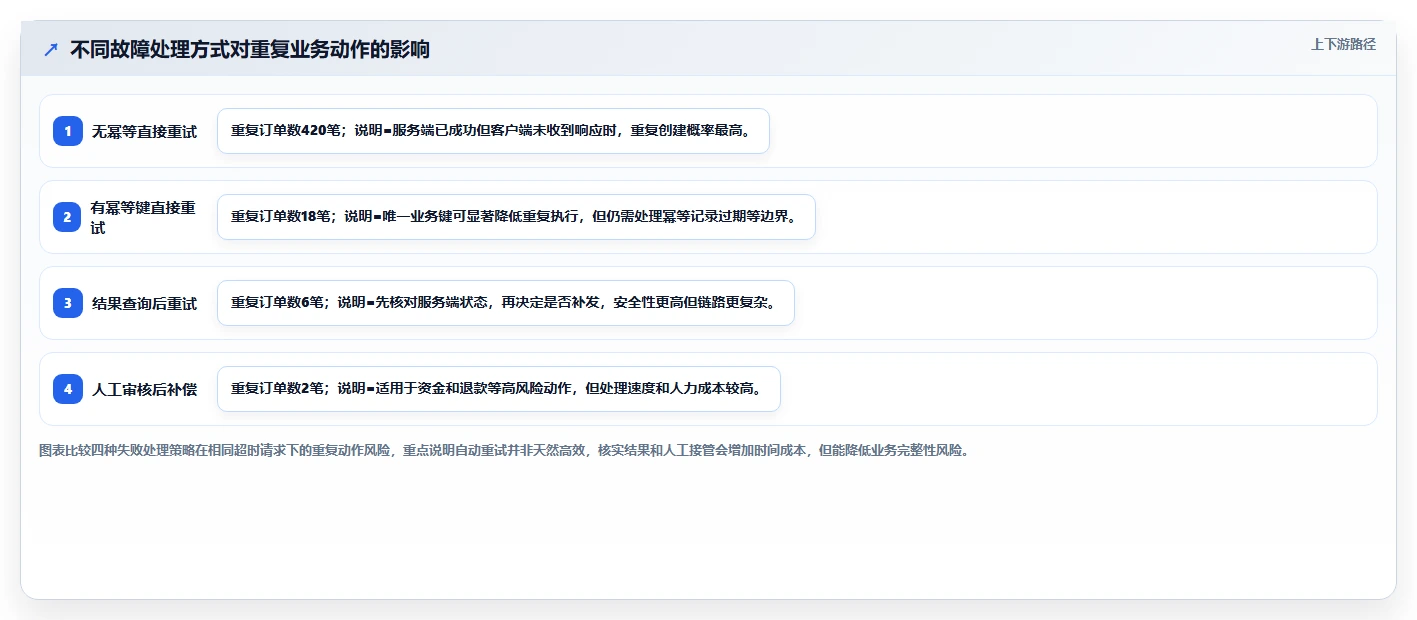This screenshot has width=1417, height=620.
Task: Click step badge number 4
Action: point(68,389)
